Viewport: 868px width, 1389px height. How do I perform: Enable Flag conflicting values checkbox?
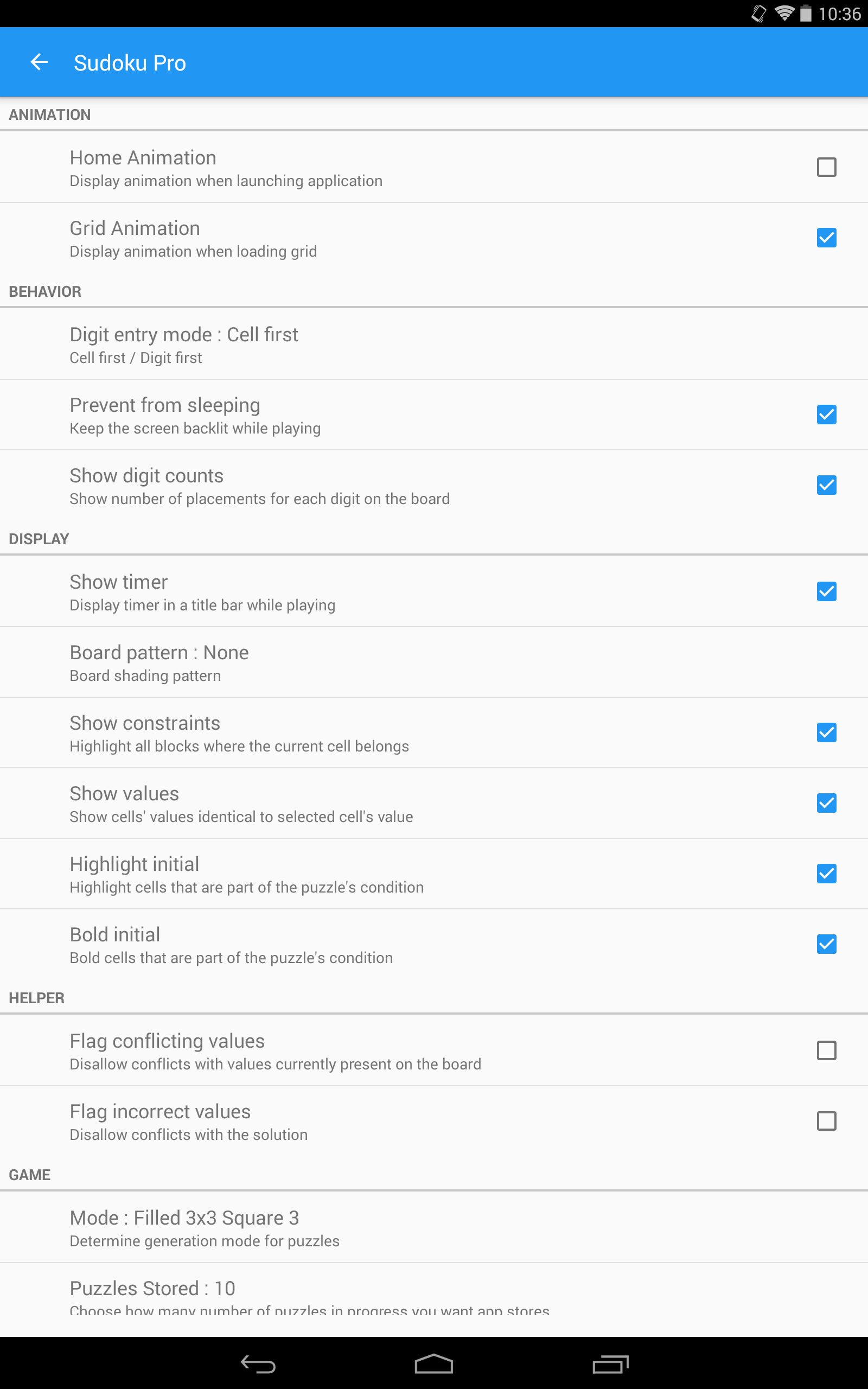[826, 1050]
